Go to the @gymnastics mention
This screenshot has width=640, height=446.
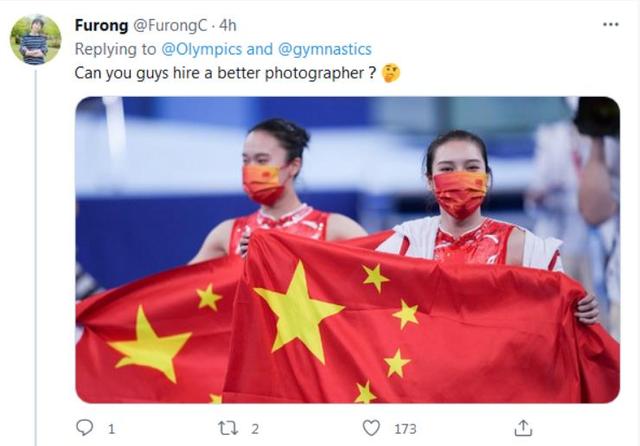(x=324, y=49)
